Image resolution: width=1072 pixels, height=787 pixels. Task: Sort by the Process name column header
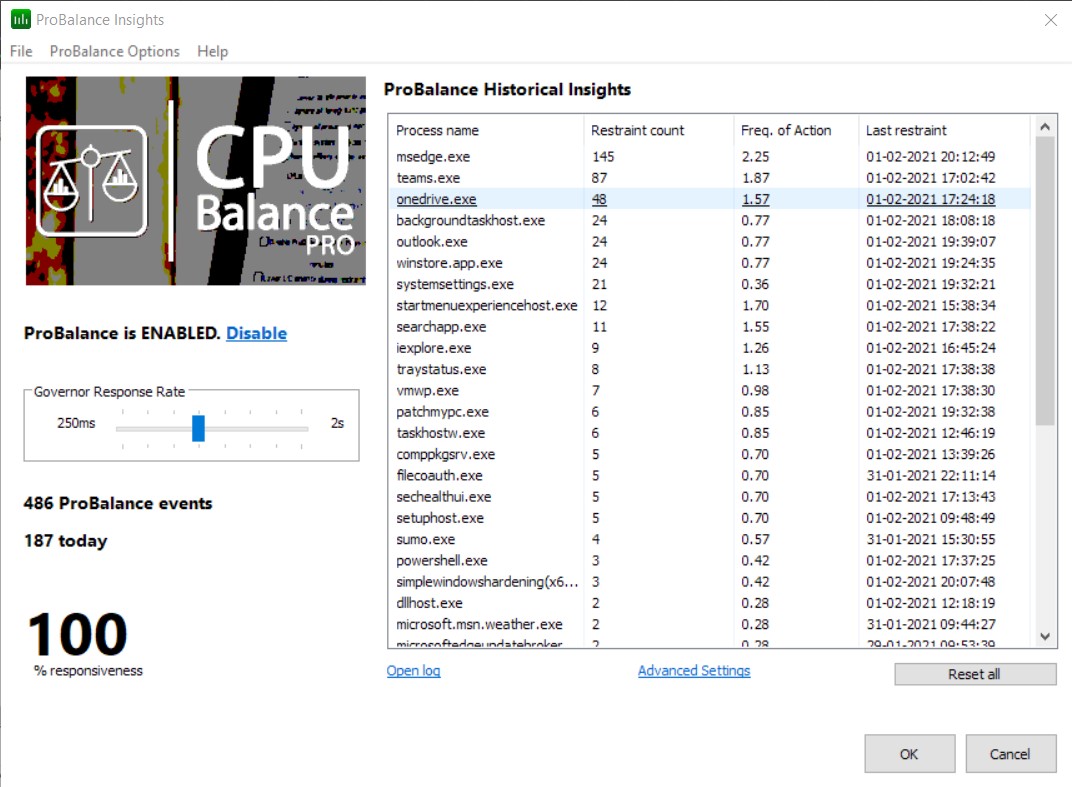[485, 130]
